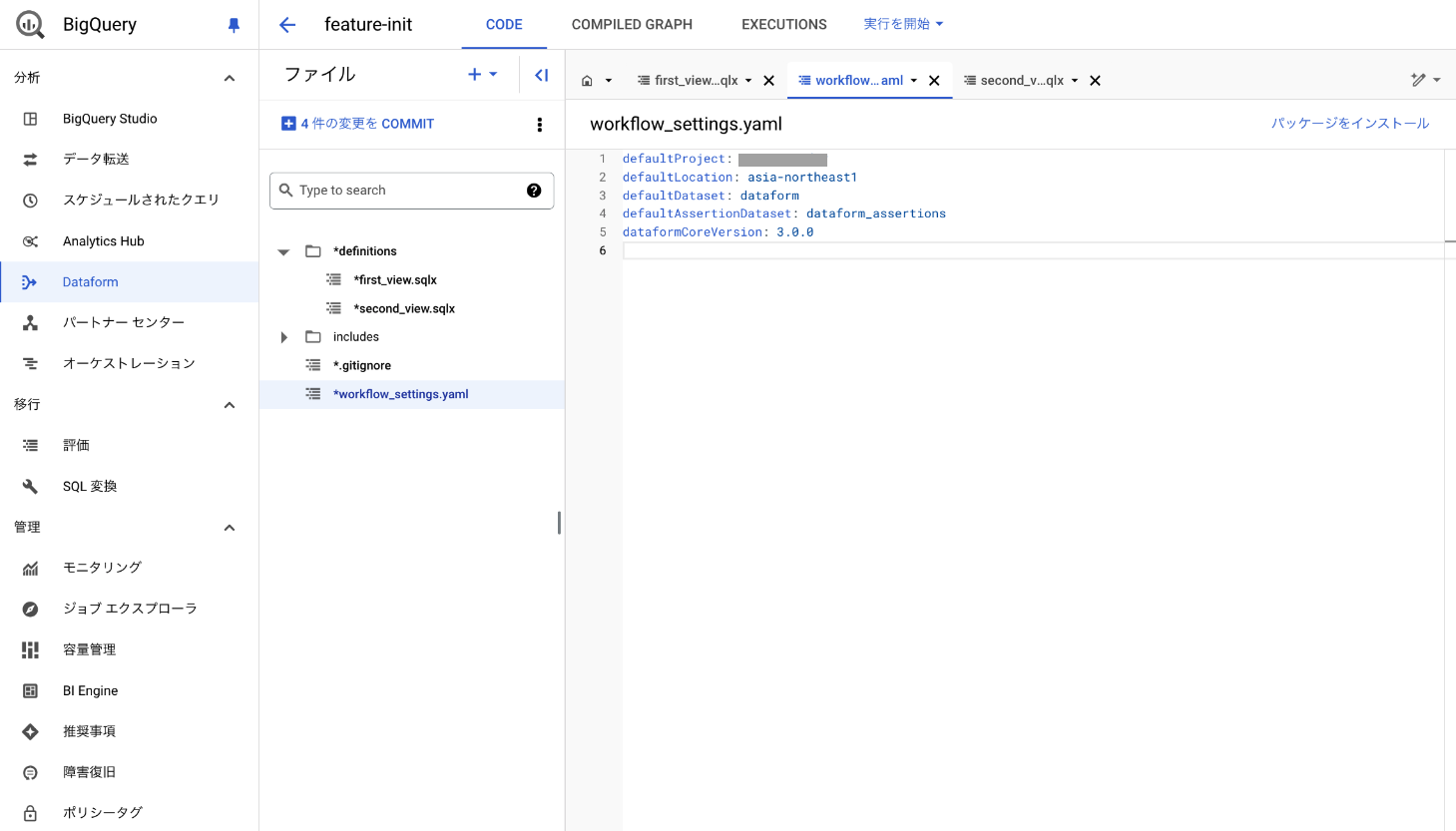Close the first_view...qlx tab
Image resolution: width=1456 pixels, height=831 pixels.
769,81
